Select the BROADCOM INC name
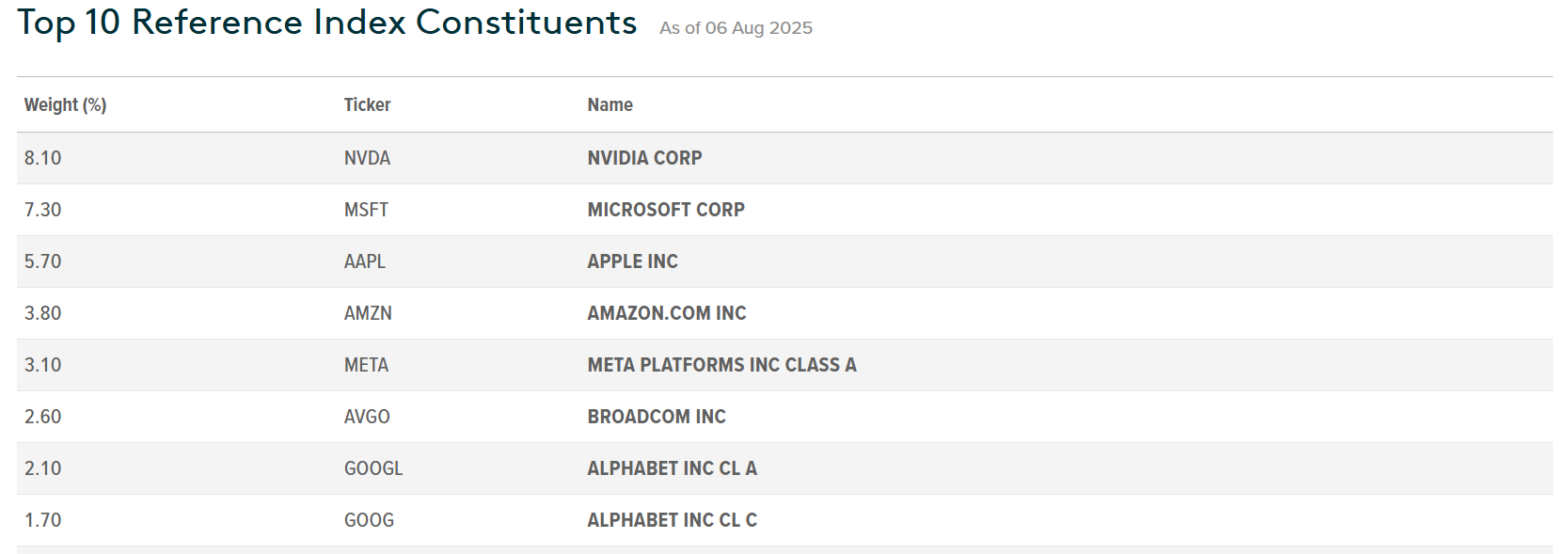This screenshot has width=1568, height=554. pyautogui.click(x=657, y=417)
